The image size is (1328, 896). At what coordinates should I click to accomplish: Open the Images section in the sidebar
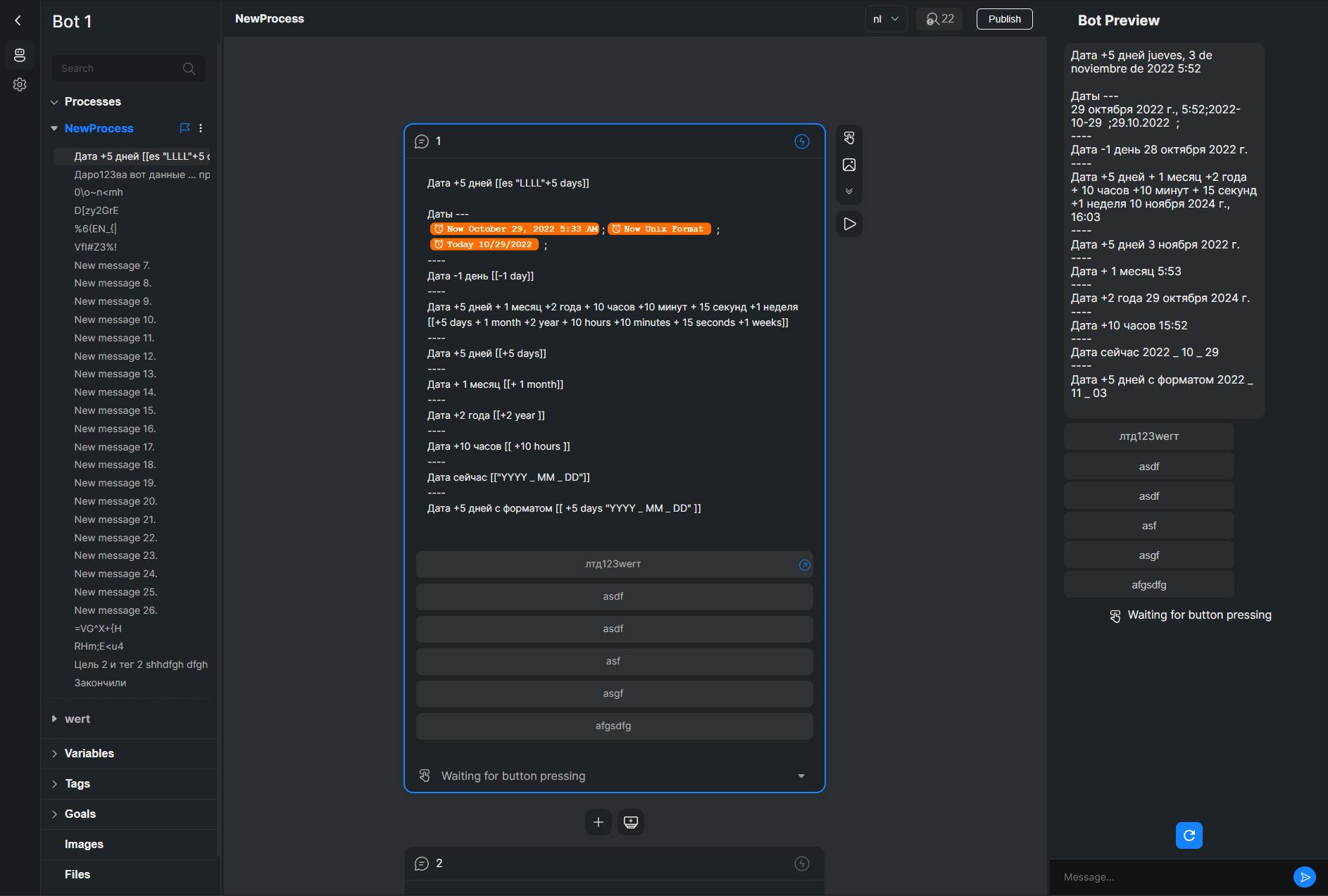[83, 844]
